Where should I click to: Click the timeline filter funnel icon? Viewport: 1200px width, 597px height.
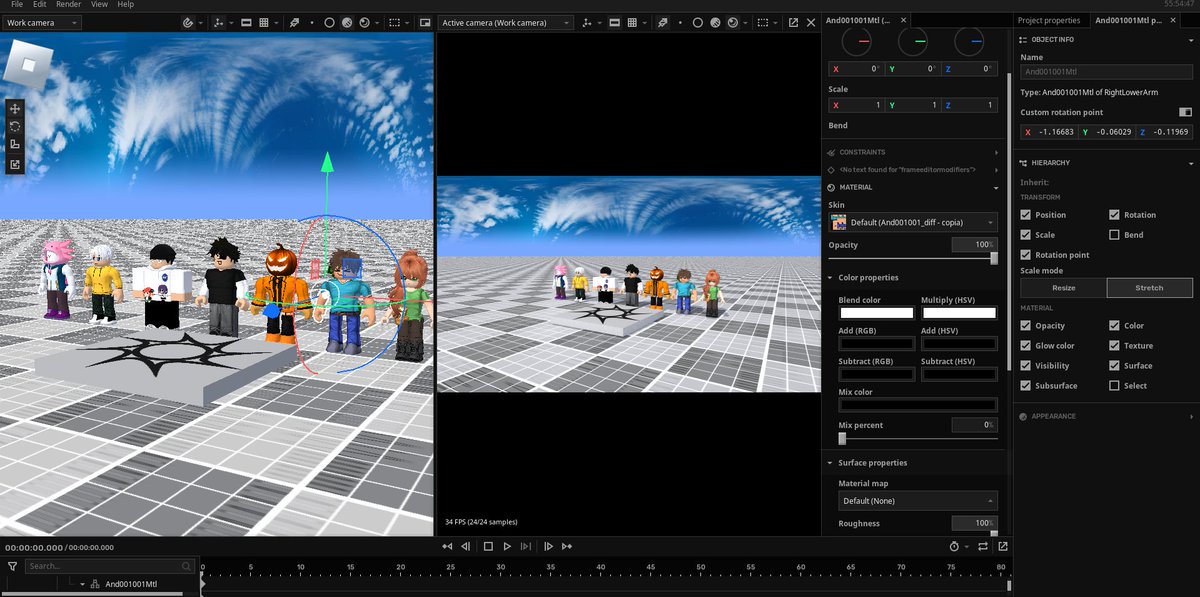tap(12, 566)
